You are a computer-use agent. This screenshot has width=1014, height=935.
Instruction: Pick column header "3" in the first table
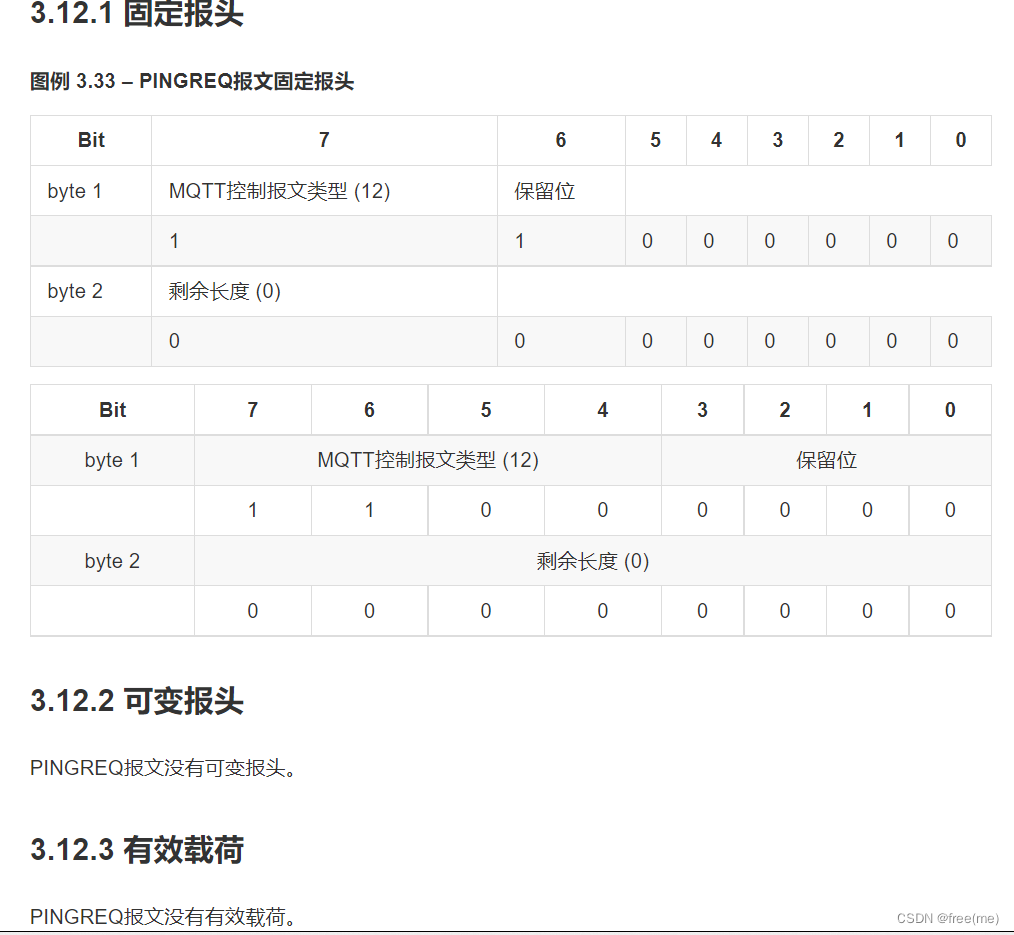click(778, 140)
